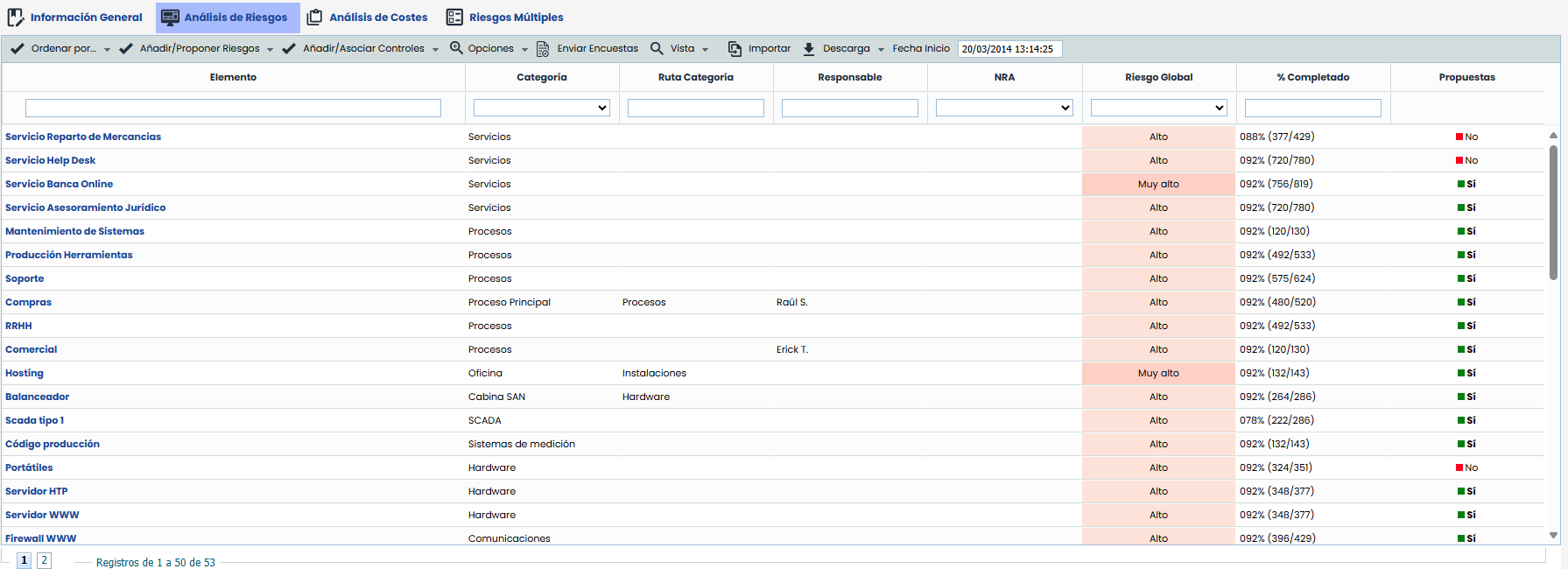
Task: Click the Análisis de Costes clipboard icon
Action: (x=314, y=18)
